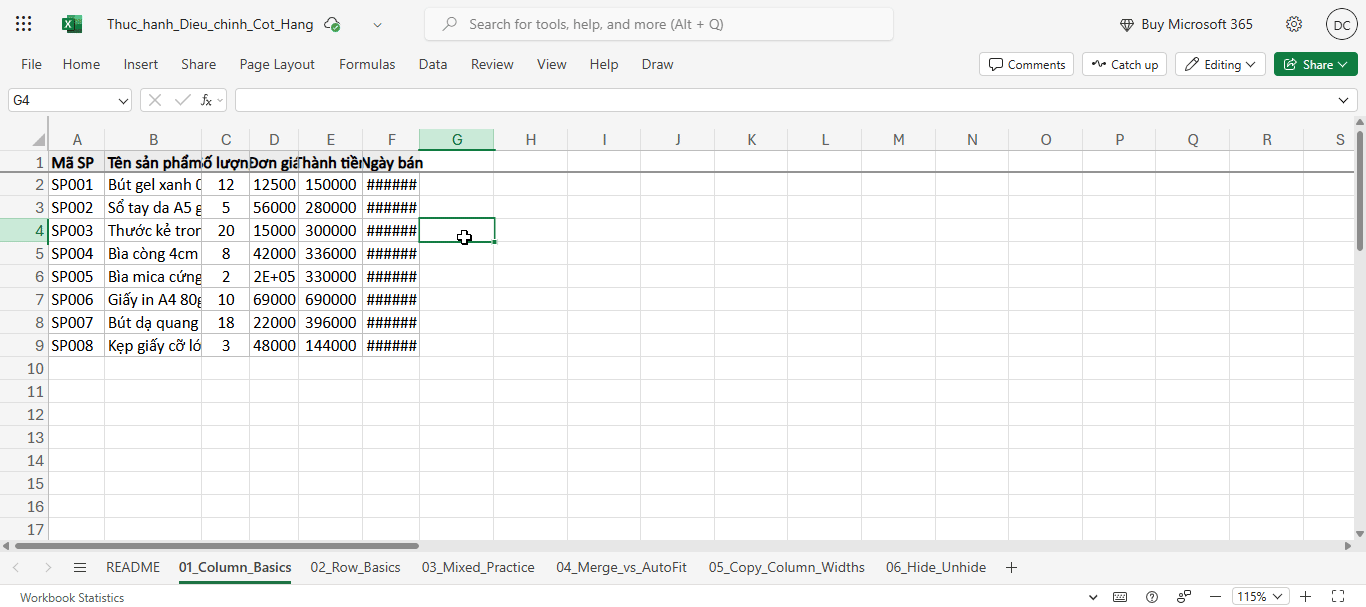This screenshot has width=1366, height=607.
Task: Open the all sheets list icon
Action: click(80, 567)
